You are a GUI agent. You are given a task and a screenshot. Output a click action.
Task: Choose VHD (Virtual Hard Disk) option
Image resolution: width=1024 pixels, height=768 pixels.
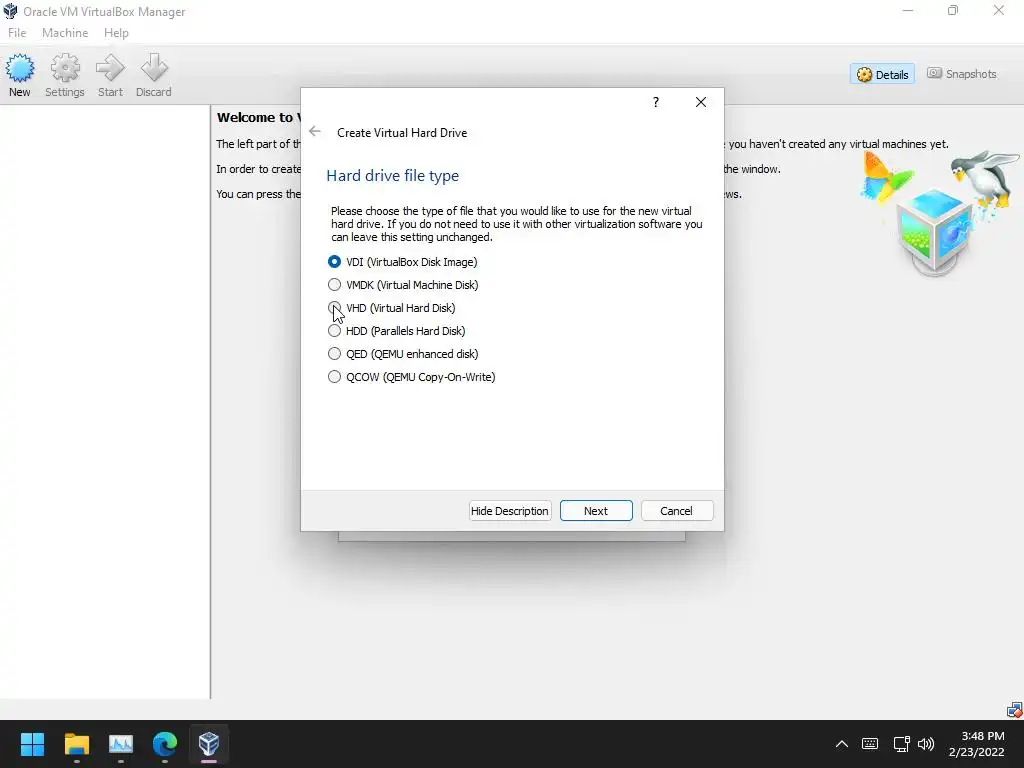tap(392, 308)
